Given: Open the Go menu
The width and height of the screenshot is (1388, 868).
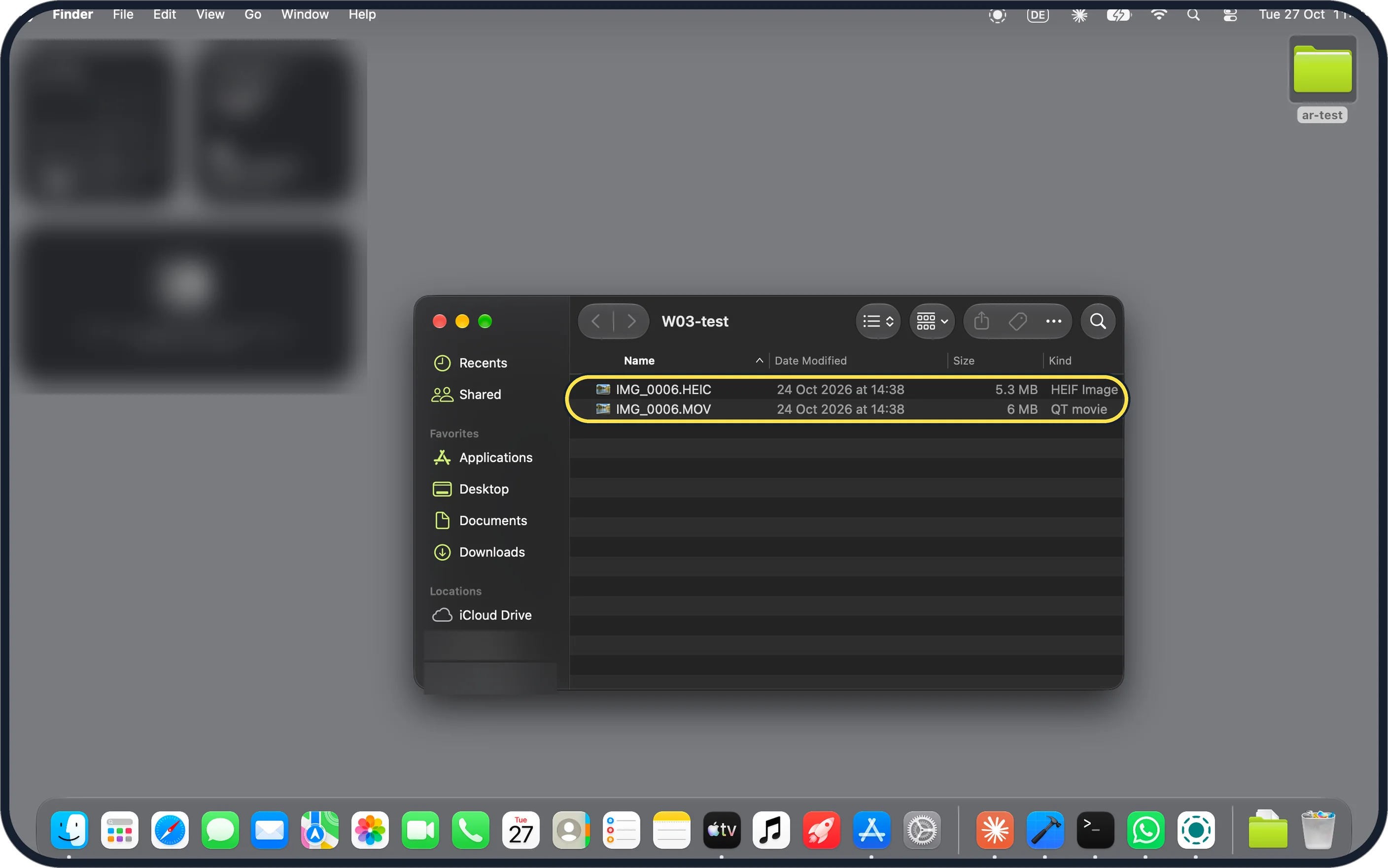Looking at the screenshot, I should click(x=253, y=14).
